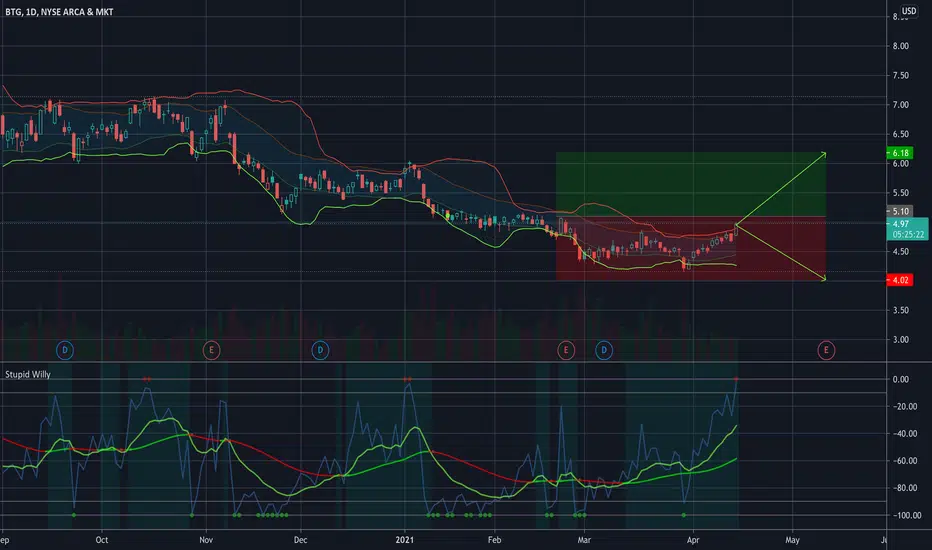The height and width of the screenshot is (550, 932).
Task: Click the Feb label on the time axis
Action: (x=494, y=540)
